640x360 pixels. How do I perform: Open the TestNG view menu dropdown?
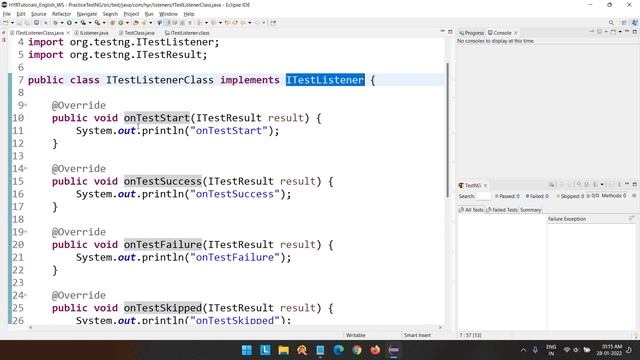(x=602, y=184)
